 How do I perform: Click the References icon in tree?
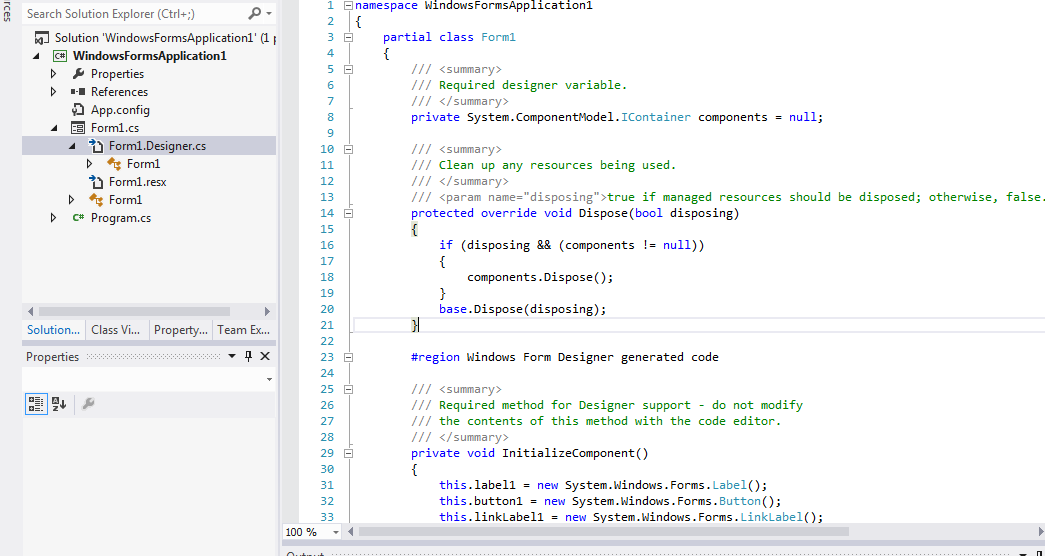(78, 92)
